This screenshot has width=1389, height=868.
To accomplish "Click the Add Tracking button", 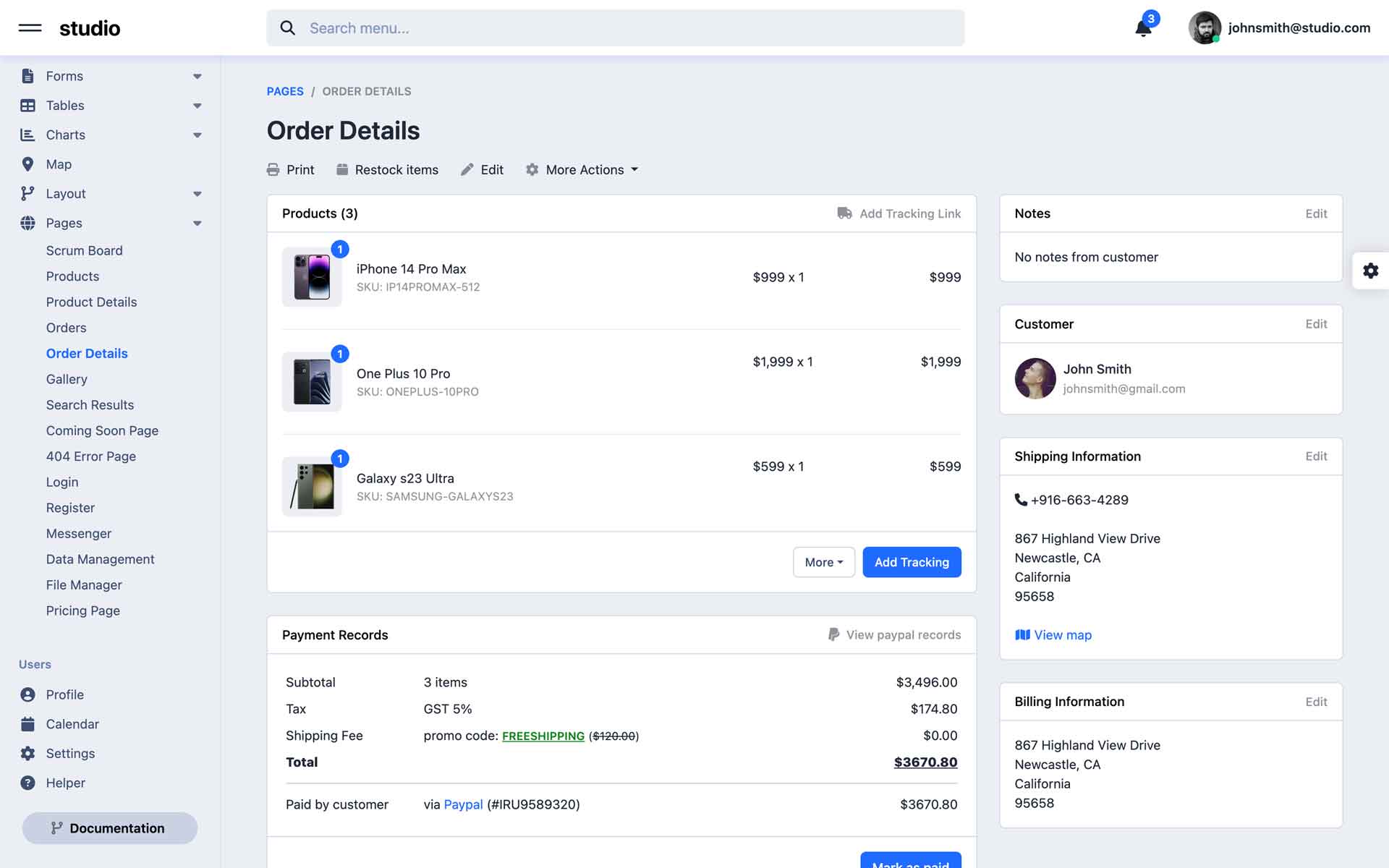I will click(912, 562).
